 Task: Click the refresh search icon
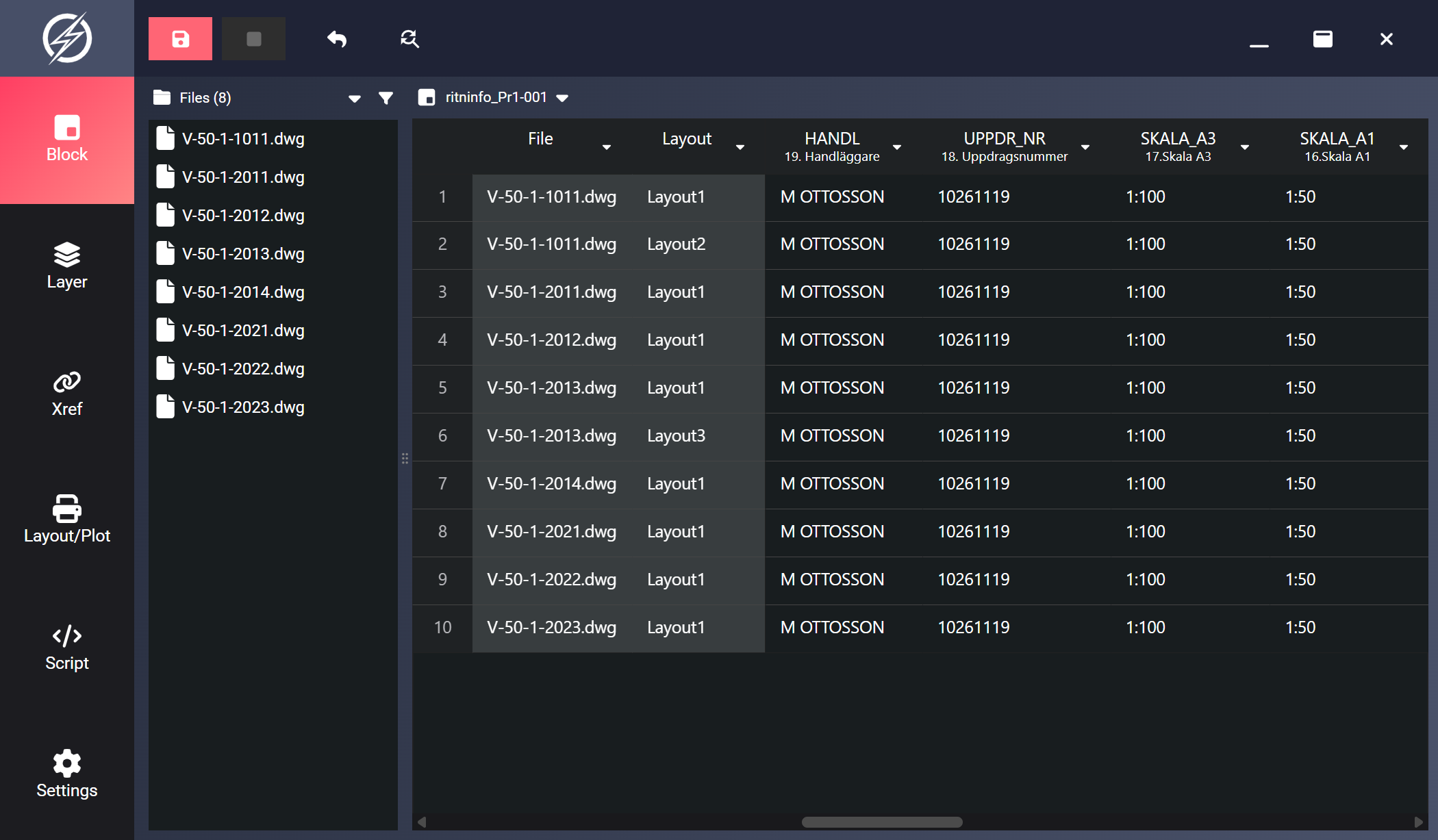pos(409,39)
